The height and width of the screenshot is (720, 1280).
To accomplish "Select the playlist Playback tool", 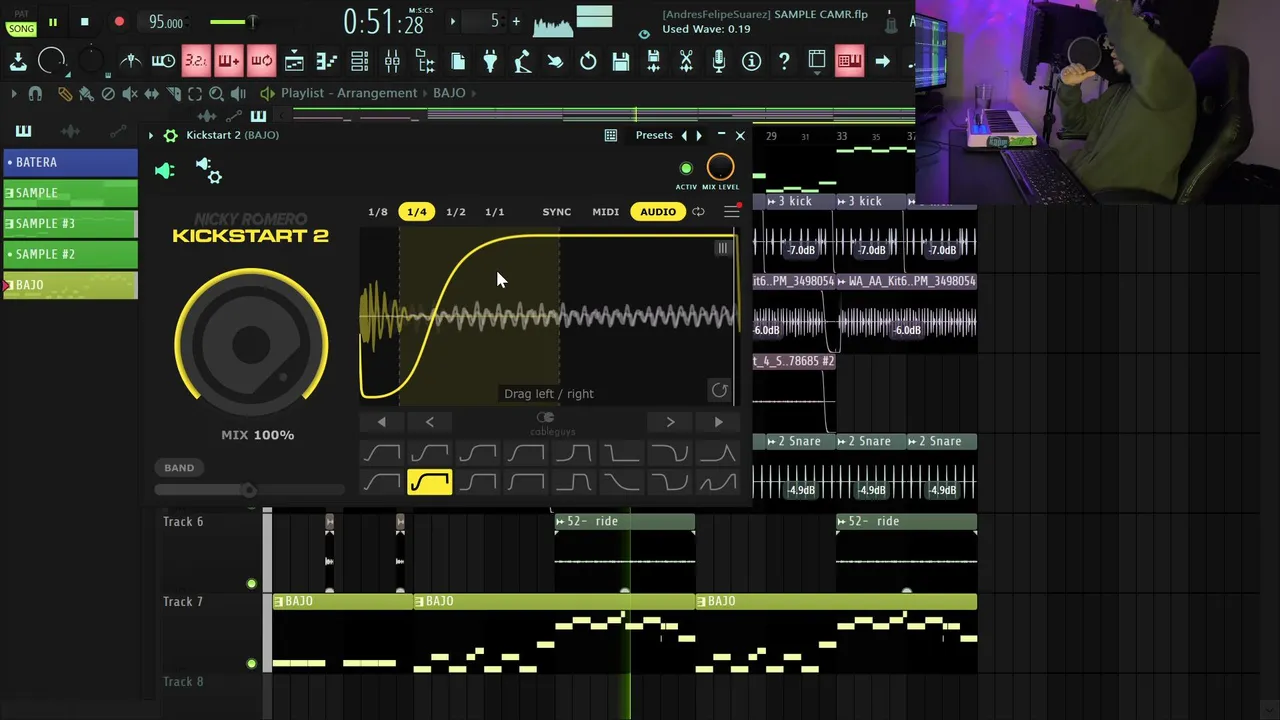I will point(238,93).
